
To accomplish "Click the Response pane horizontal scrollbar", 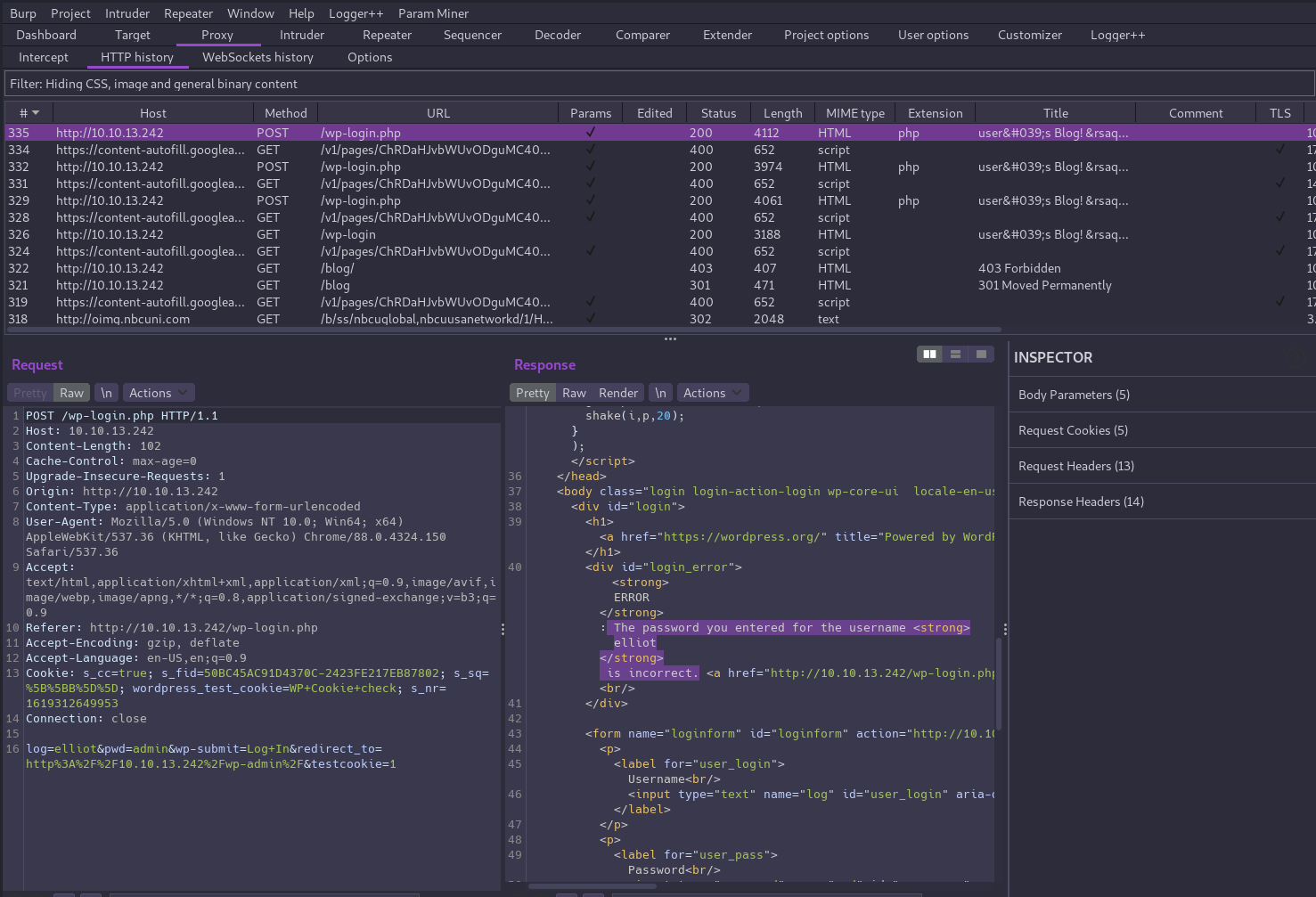I will point(592,885).
